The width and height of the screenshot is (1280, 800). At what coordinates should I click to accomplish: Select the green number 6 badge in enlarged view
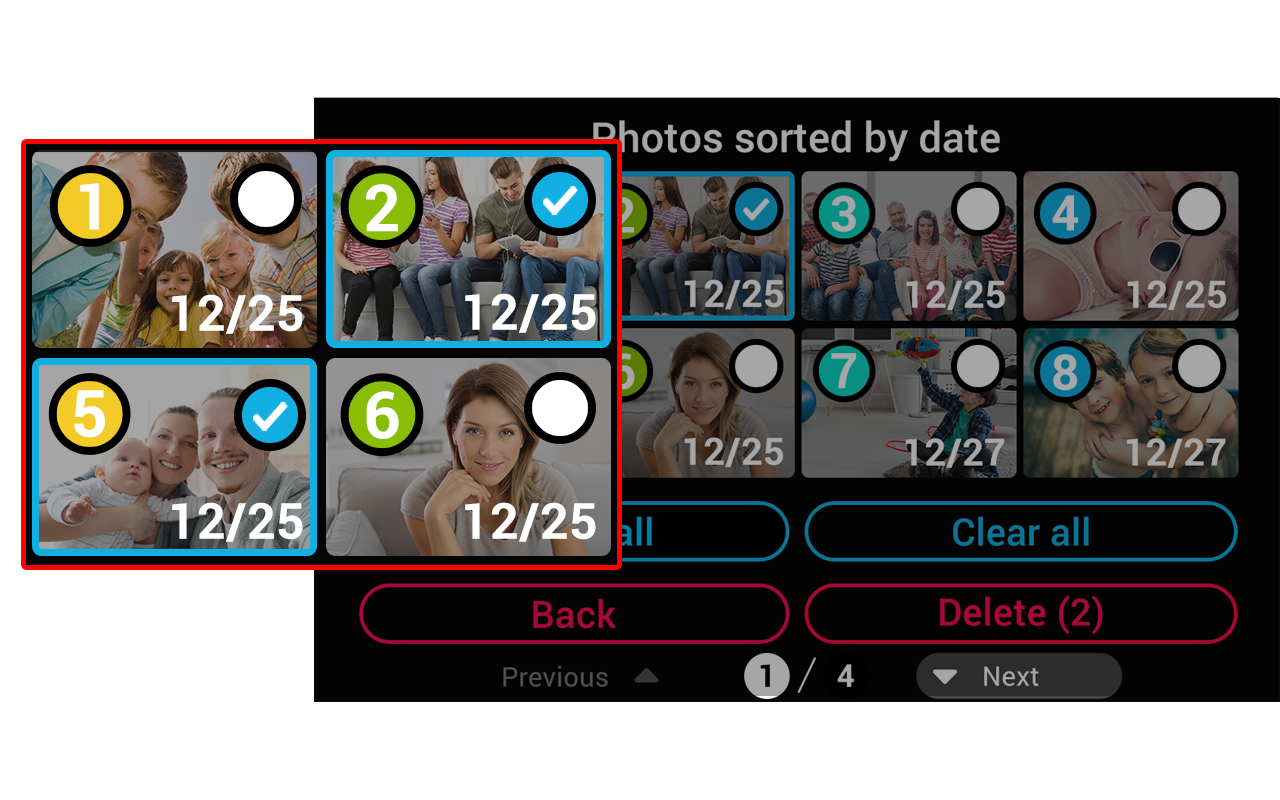click(383, 414)
